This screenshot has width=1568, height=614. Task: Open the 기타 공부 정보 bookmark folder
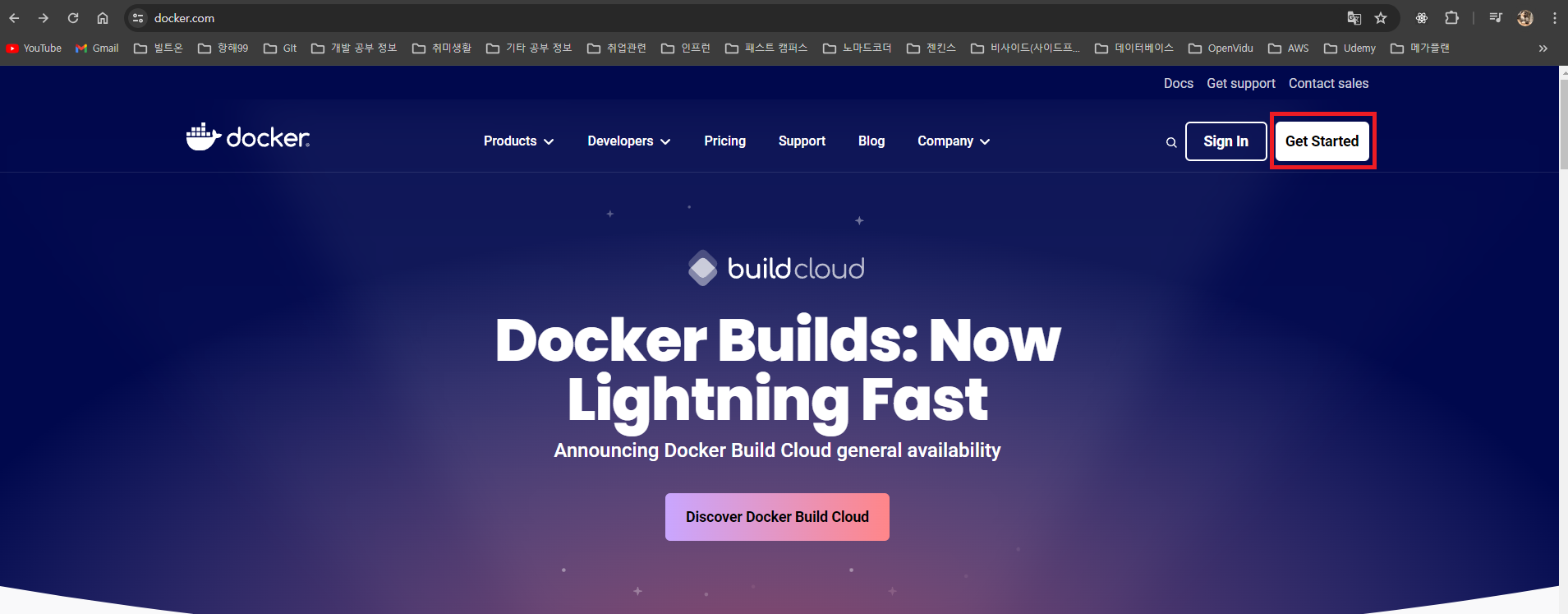tap(529, 48)
